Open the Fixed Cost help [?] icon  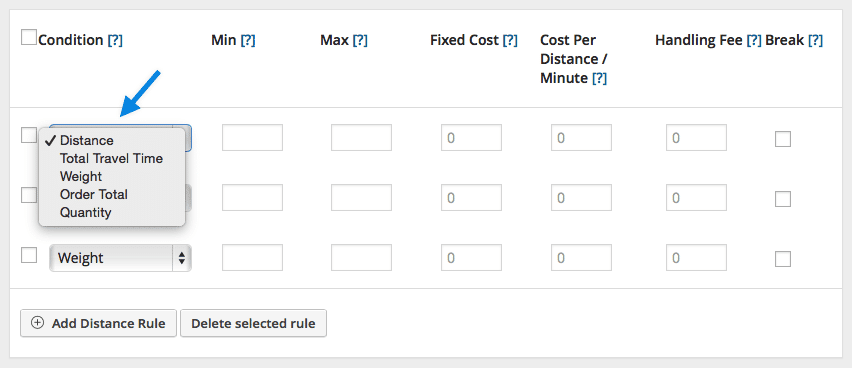510,40
